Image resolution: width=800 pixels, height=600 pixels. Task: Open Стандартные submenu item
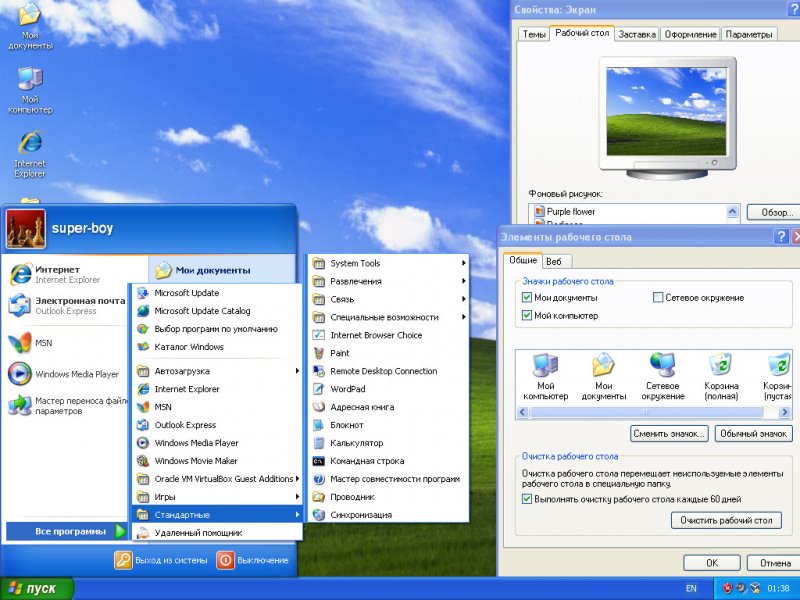click(x=217, y=515)
